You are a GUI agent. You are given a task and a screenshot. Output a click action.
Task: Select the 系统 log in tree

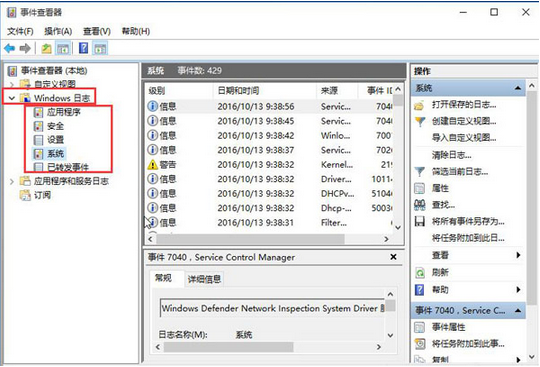(x=55, y=154)
